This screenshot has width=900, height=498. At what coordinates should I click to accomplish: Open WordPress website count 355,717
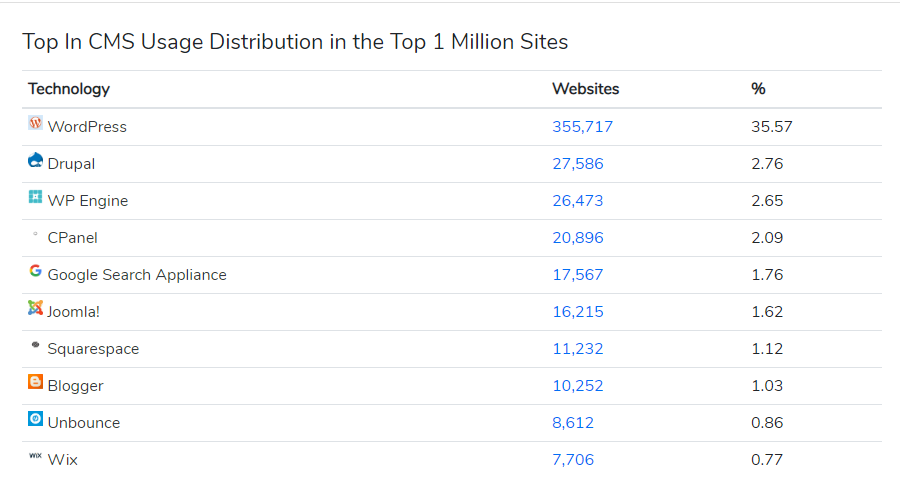click(582, 127)
